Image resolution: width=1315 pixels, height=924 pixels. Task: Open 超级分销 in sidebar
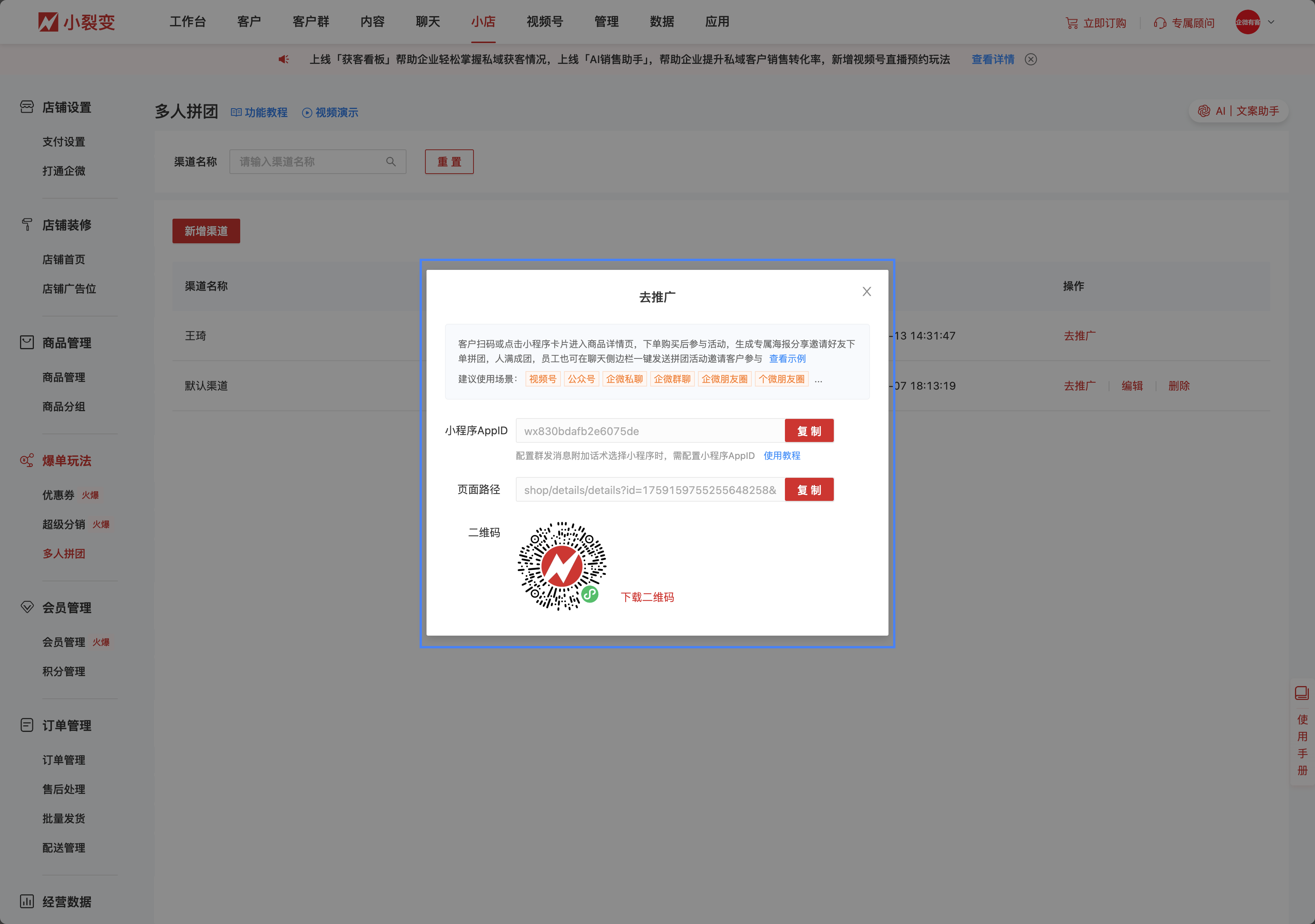click(64, 524)
